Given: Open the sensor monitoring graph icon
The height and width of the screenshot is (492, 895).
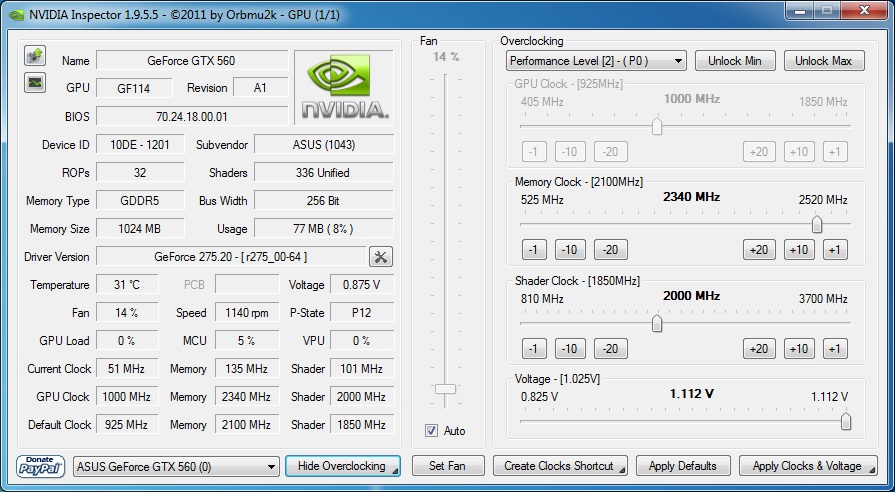Looking at the screenshot, I should coord(34,82).
